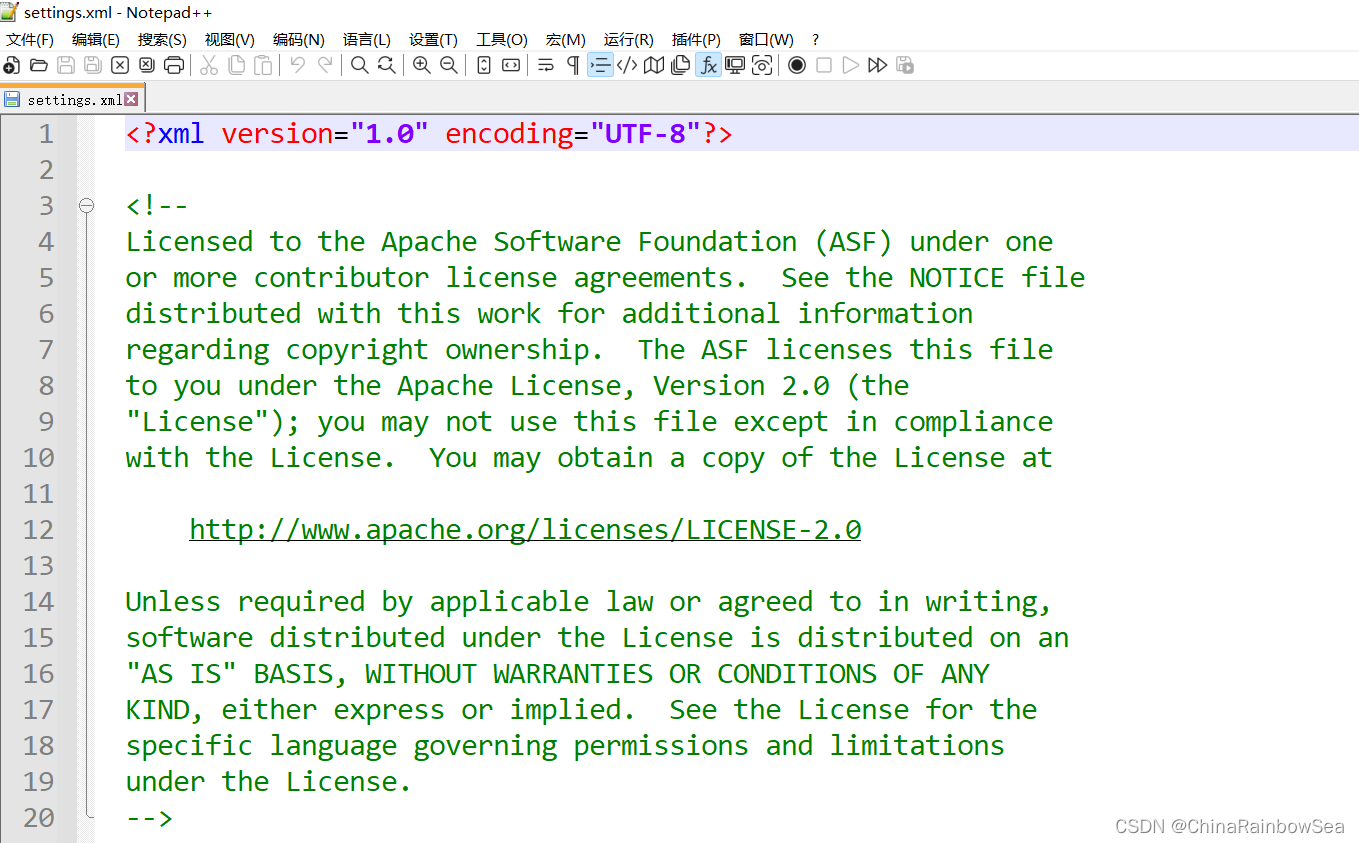Open the 宏(M) menu
This screenshot has width=1359, height=843.
(x=566, y=40)
